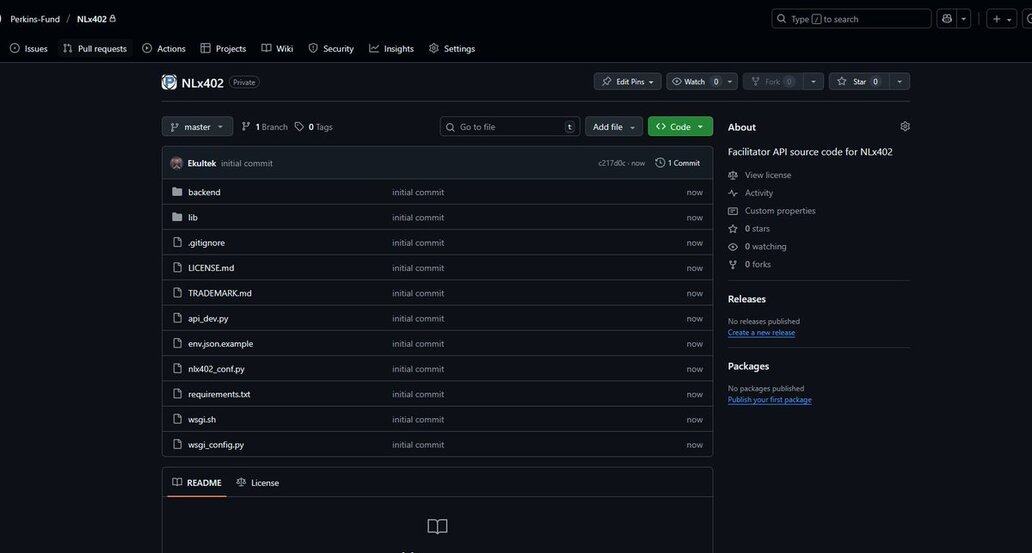
Task: Expand the master branch dropdown
Action: pos(197,127)
